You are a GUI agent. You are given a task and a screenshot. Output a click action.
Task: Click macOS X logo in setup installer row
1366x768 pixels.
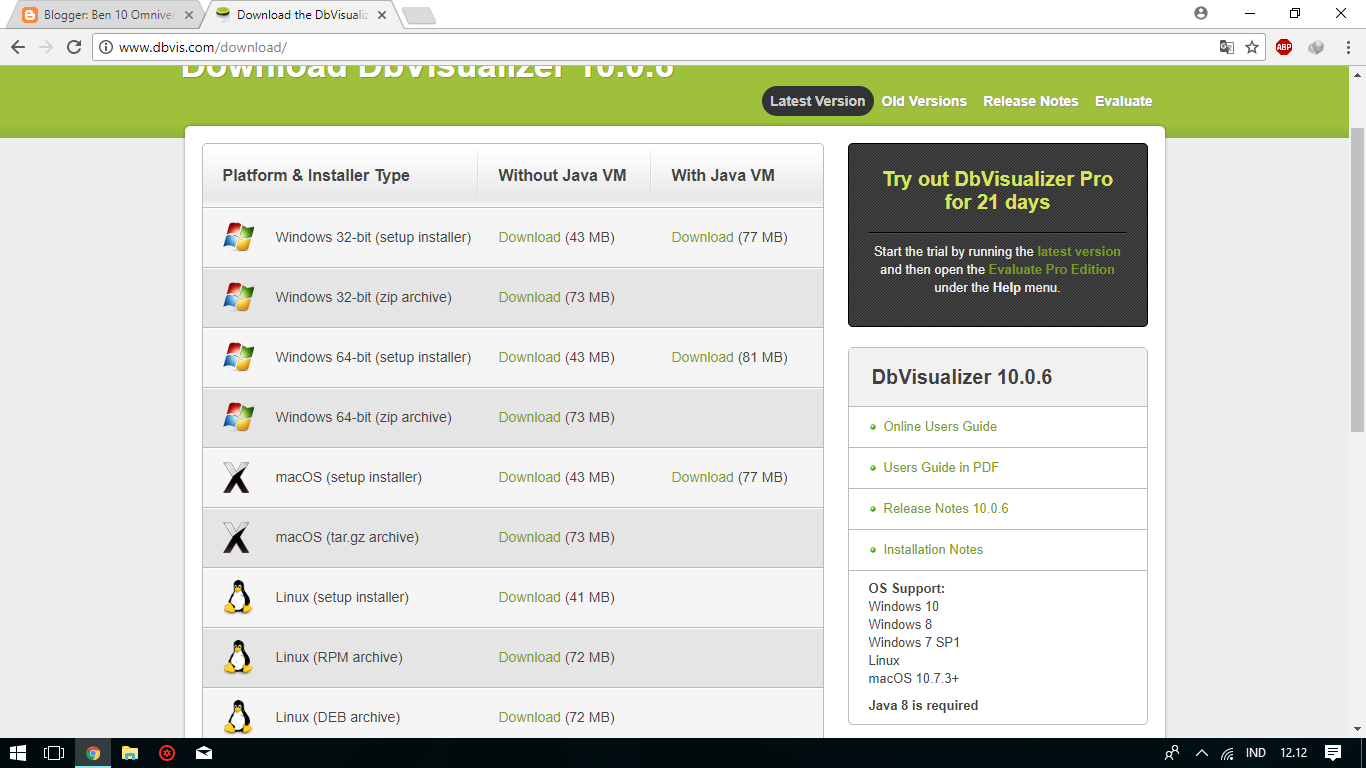[x=236, y=477]
